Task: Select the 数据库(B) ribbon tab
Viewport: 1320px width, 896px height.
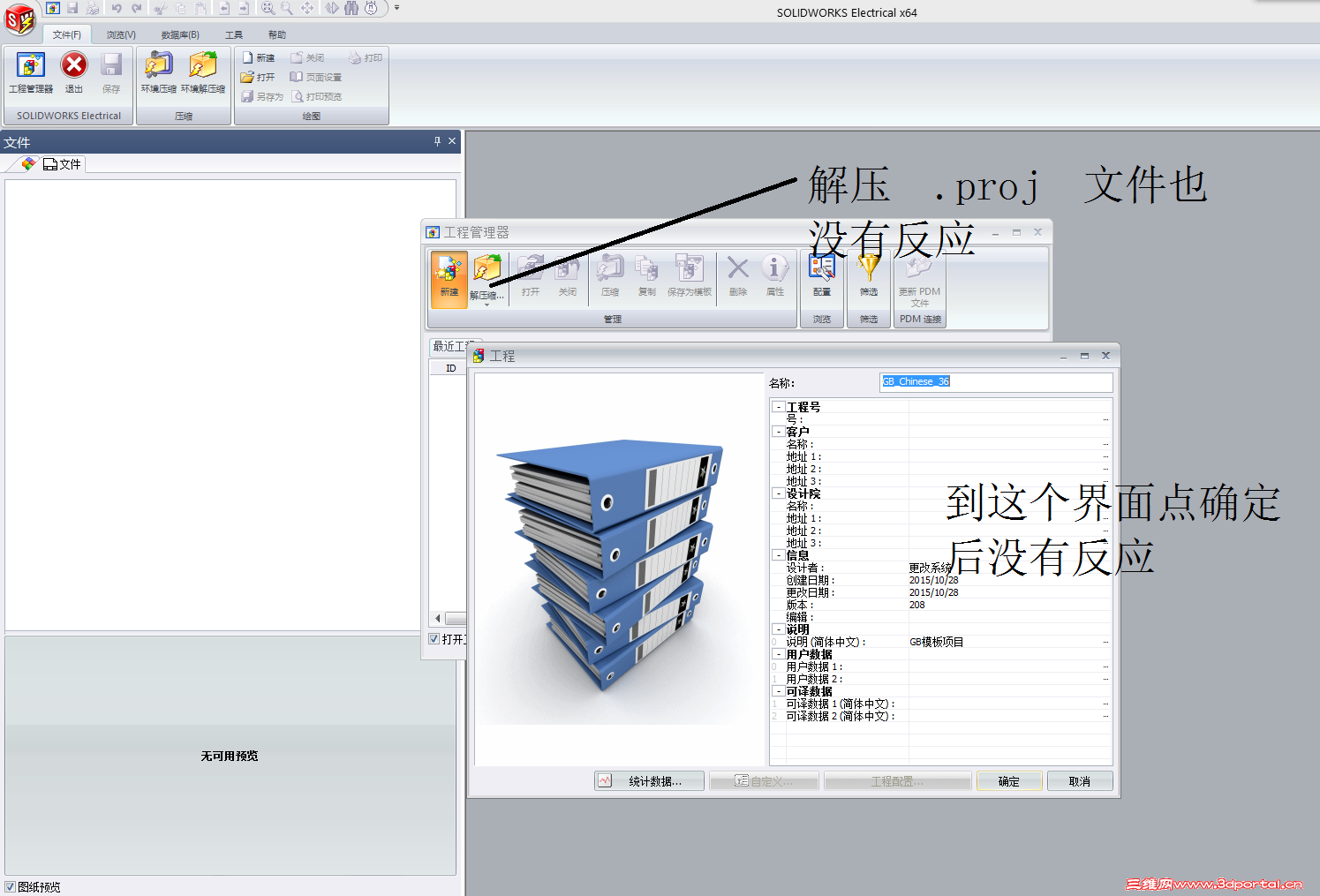Action: (180, 34)
